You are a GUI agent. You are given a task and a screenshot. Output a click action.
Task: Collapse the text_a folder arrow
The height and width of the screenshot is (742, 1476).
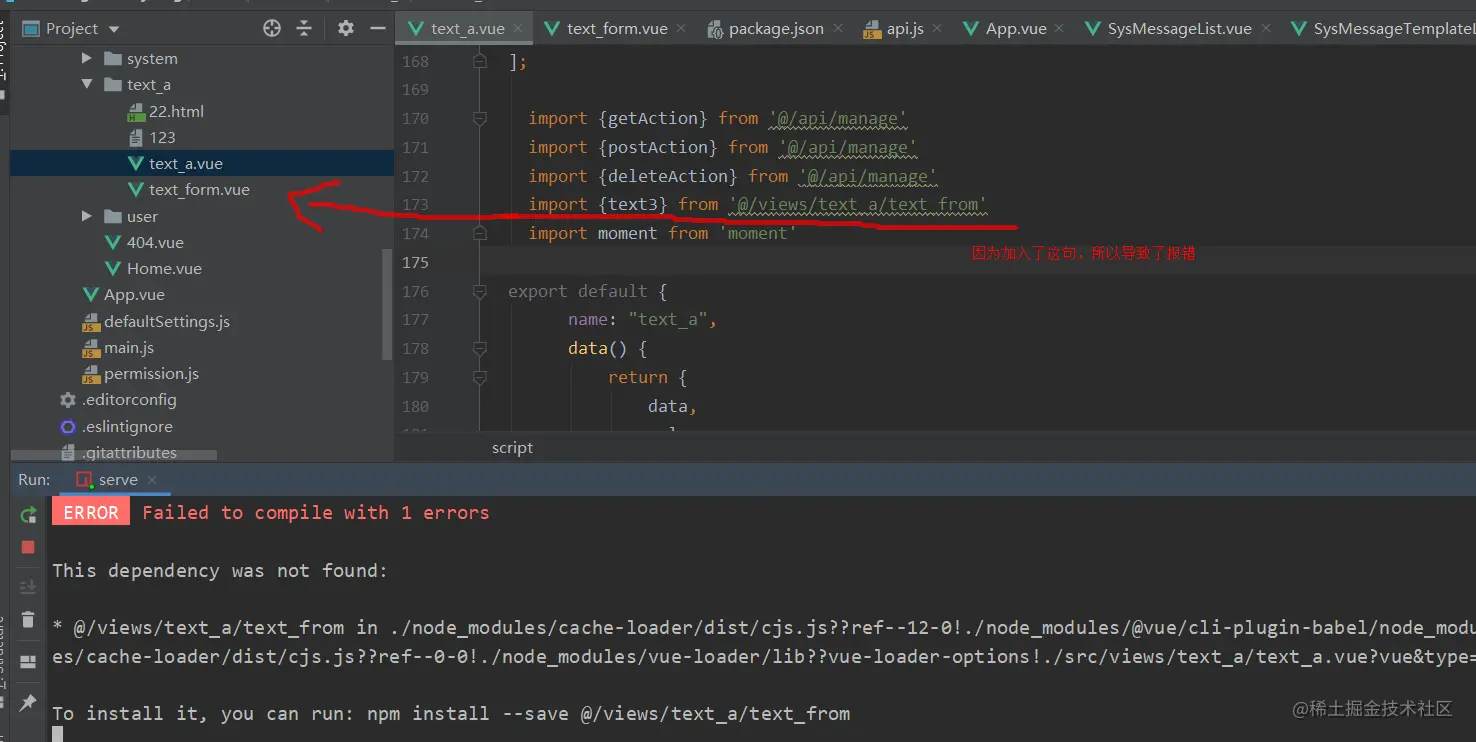pyautogui.click(x=87, y=85)
